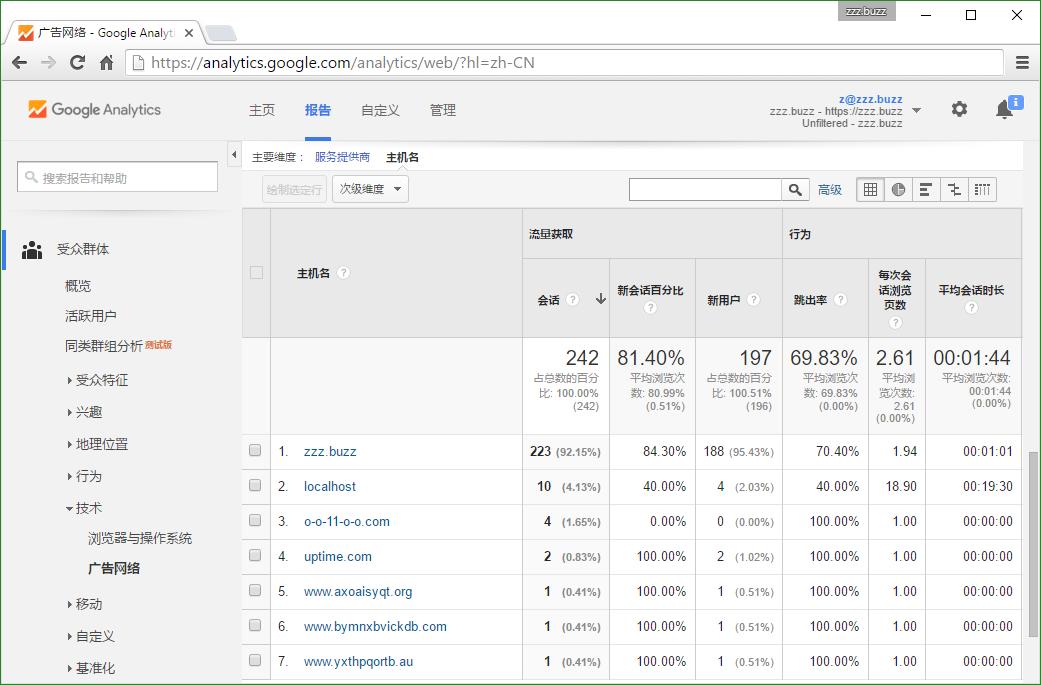The width and height of the screenshot is (1041, 685).
Task: Open 同类群组分析 in sidebar
Action: pyautogui.click(x=104, y=346)
